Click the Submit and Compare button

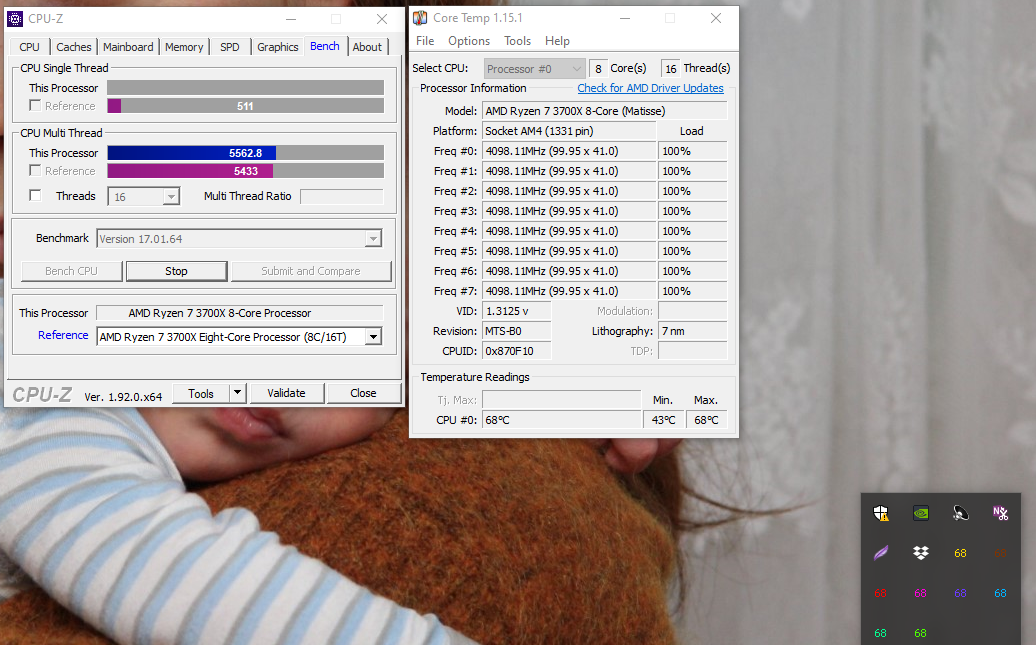(x=311, y=271)
